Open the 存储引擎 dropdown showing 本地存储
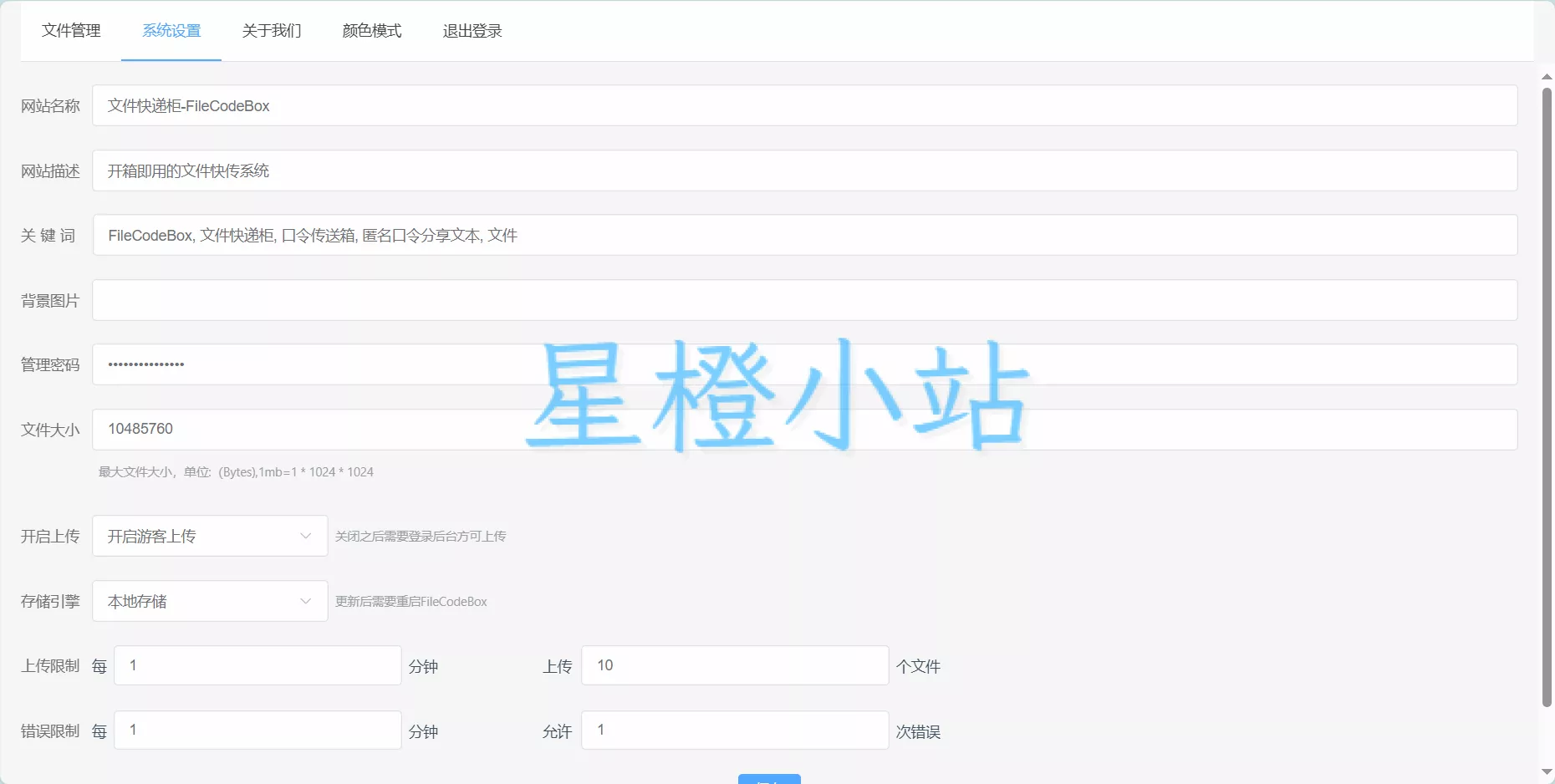 click(210, 601)
